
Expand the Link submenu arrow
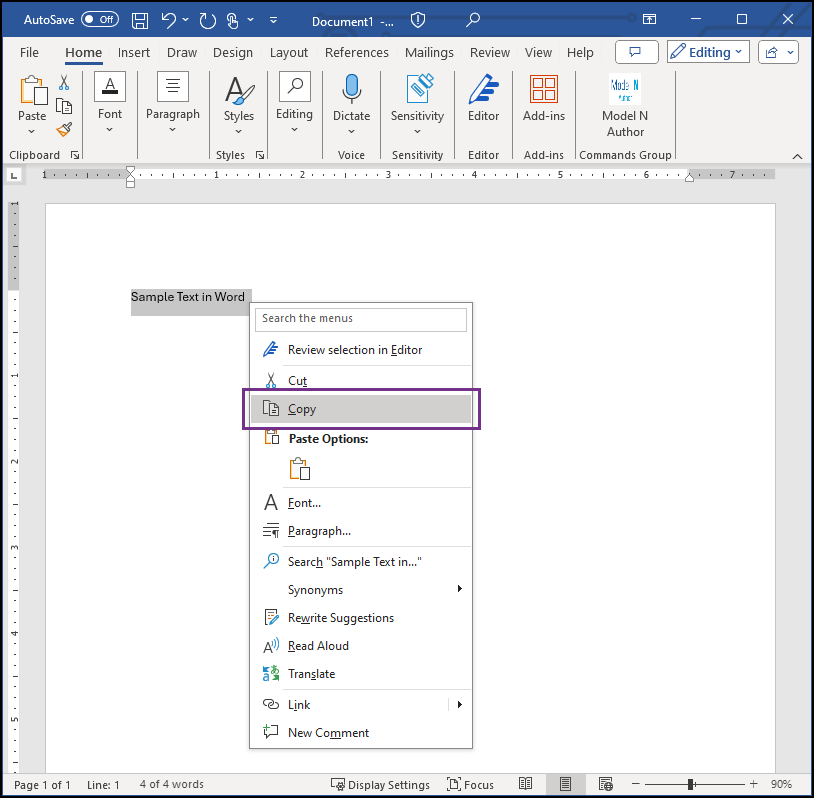tap(459, 705)
